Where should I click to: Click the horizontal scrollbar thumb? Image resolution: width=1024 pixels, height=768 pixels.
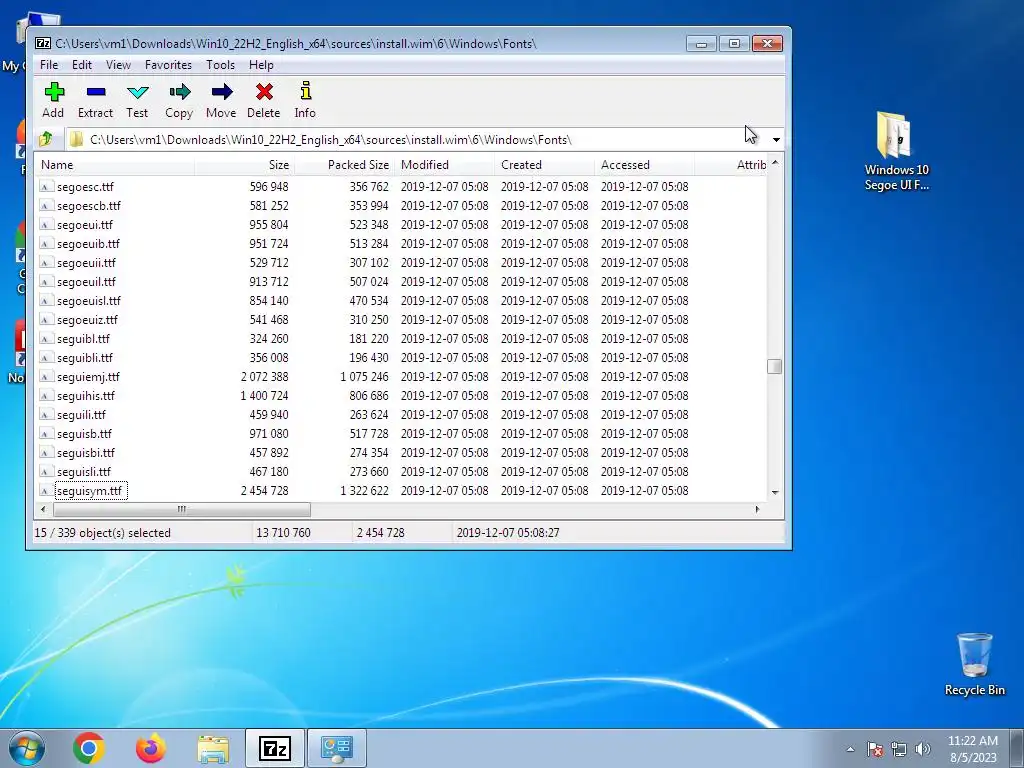(x=182, y=509)
